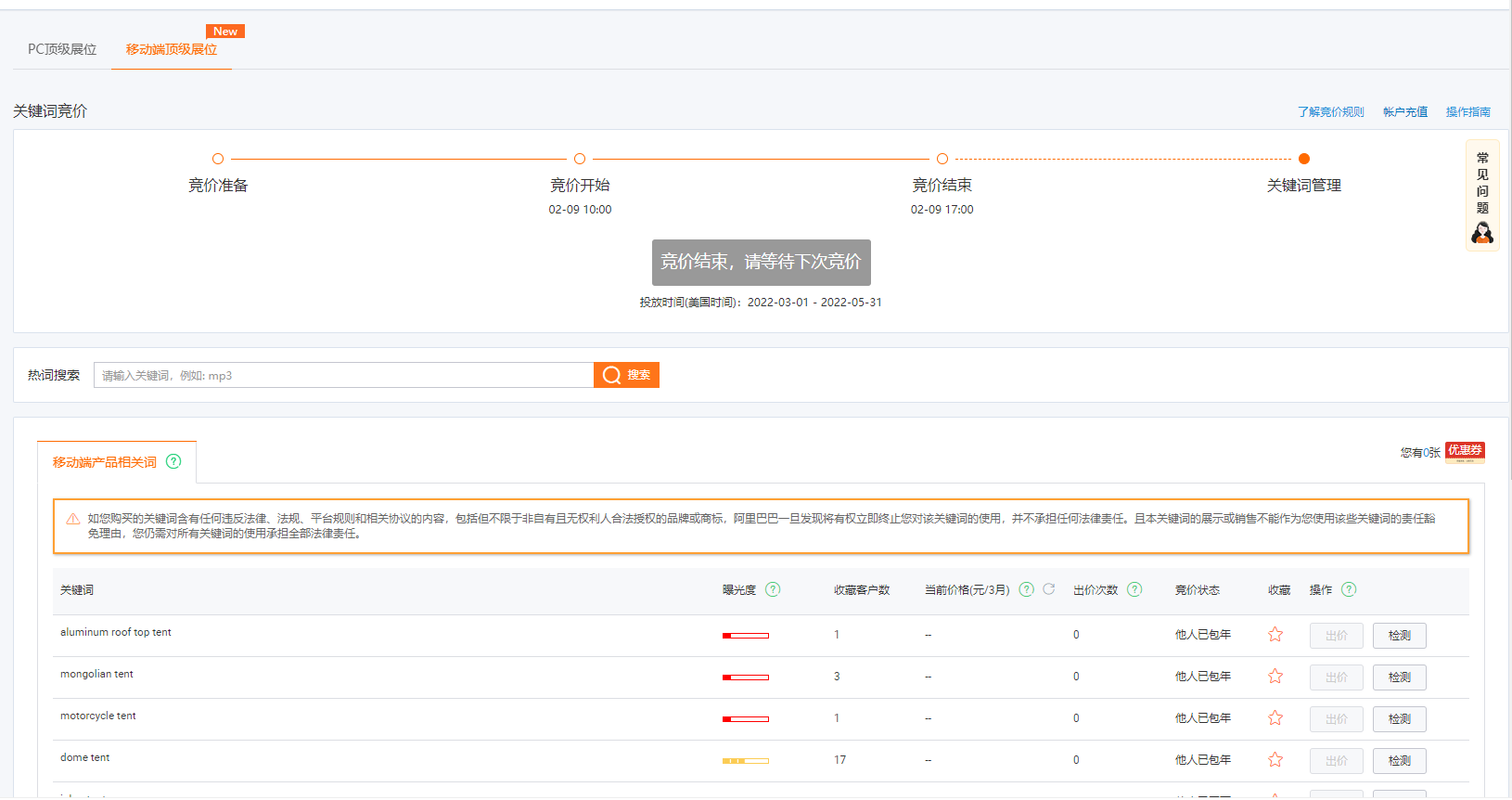1512x800 pixels.
Task: Select keyword 'aluminum roof top tent'
Action: [116, 632]
